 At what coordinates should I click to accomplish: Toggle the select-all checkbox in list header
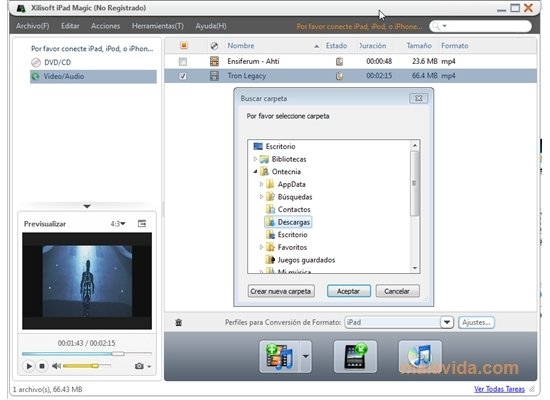[x=183, y=46]
